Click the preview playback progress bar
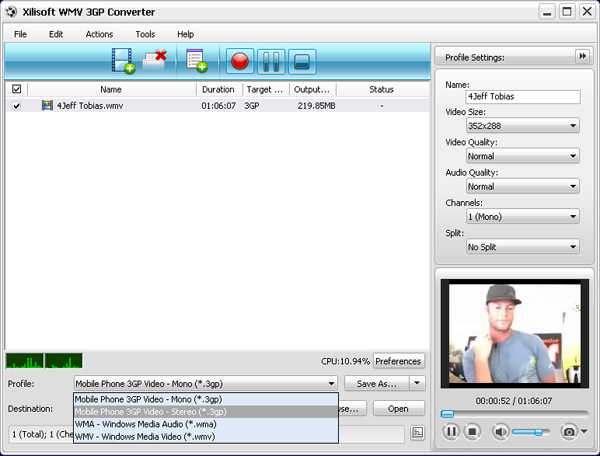Image resolution: width=600 pixels, height=456 pixels. click(514, 414)
